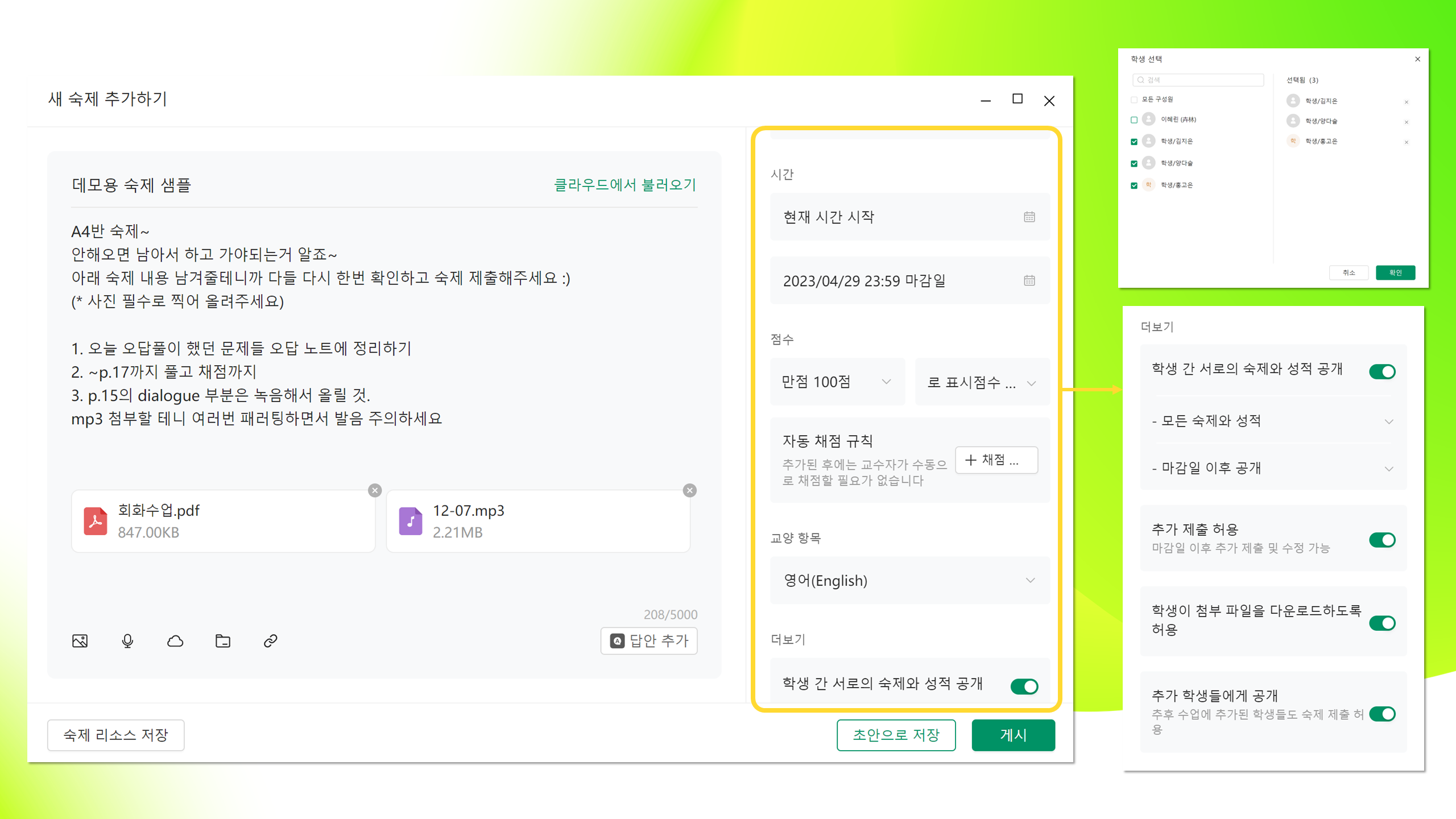Click the 데모용 숙제 샘플 title field
This screenshot has height=819, width=1456.
[x=131, y=185]
